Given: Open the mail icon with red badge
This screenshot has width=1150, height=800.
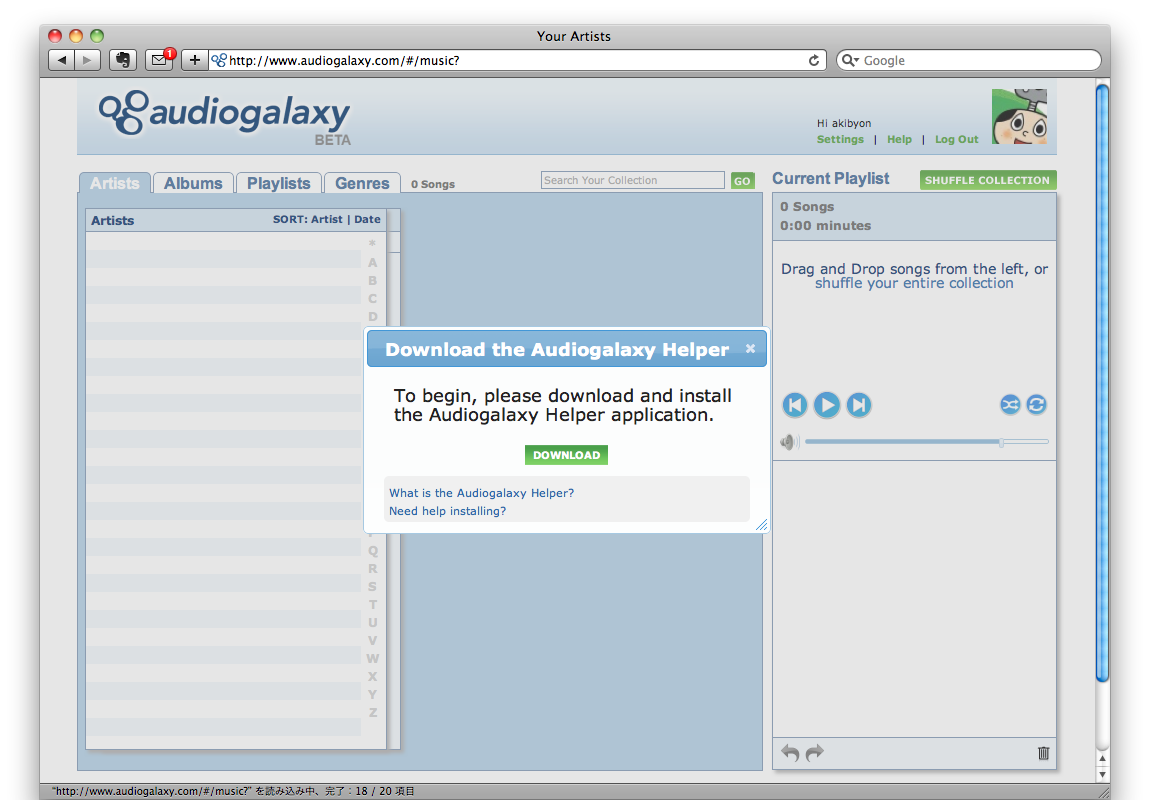Looking at the screenshot, I should pos(159,60).
